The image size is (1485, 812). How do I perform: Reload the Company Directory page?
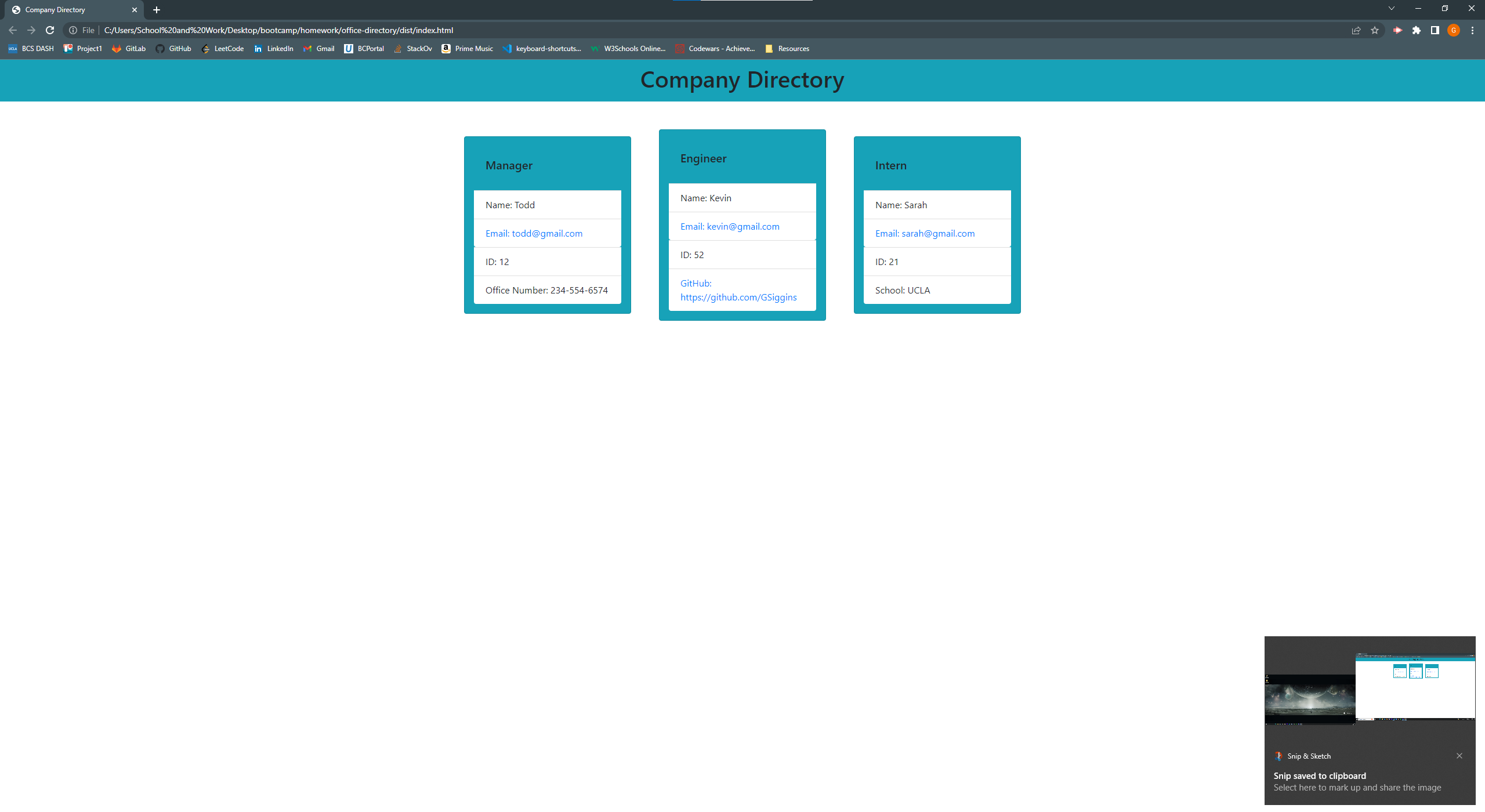coord(50,30)
